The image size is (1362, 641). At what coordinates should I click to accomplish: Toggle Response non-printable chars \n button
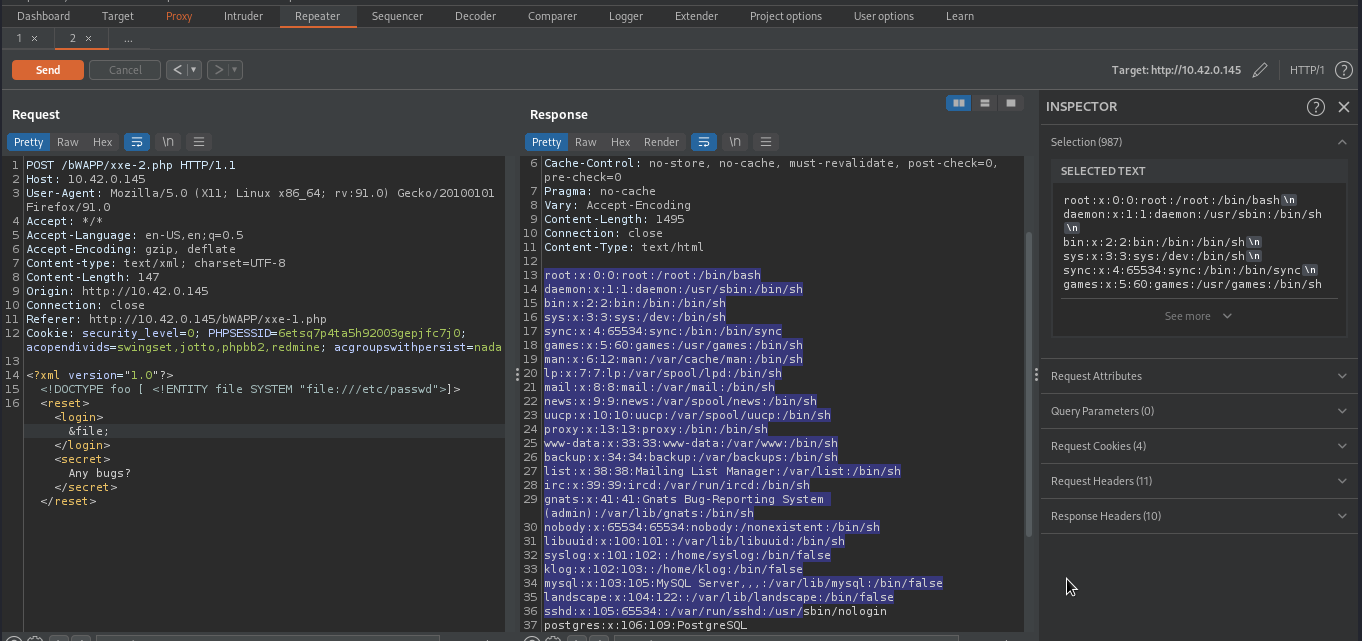735,142
